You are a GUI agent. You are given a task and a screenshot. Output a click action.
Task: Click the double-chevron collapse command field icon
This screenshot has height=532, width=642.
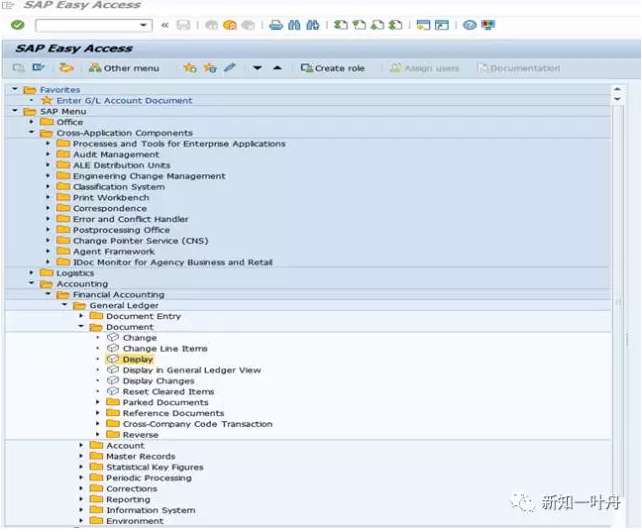165,25
